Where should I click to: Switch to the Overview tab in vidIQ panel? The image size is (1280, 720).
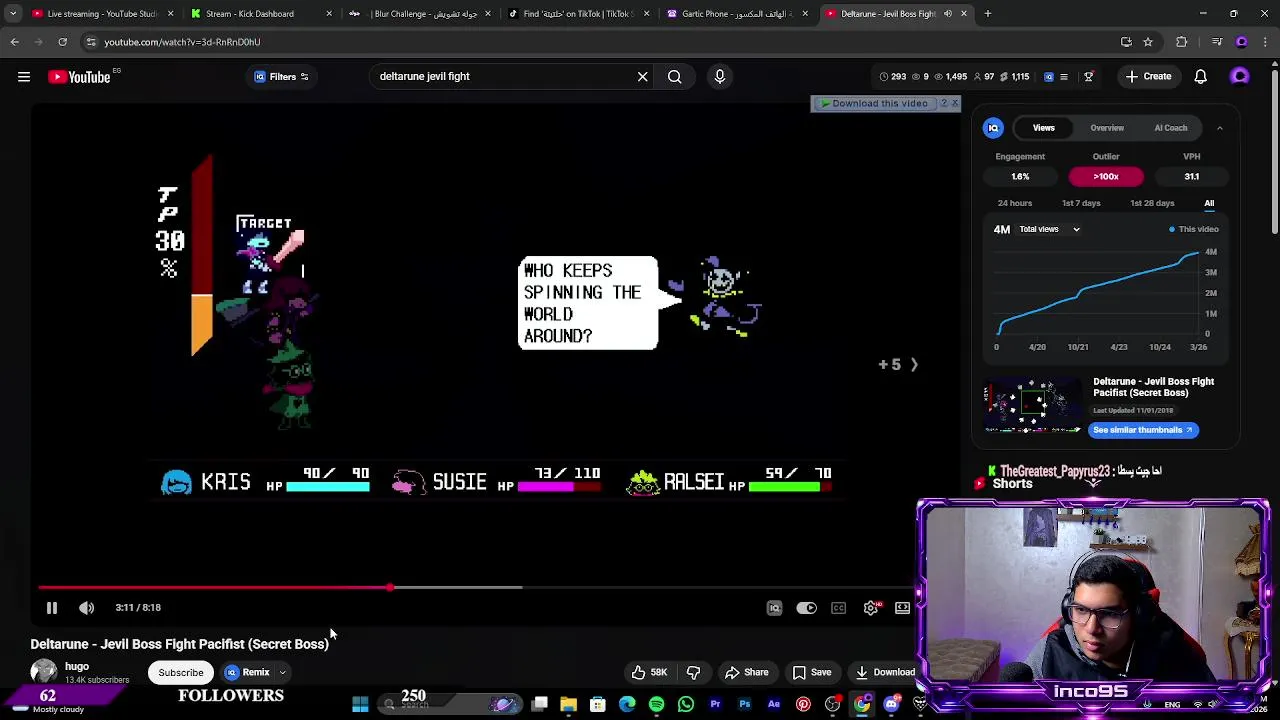1107,128
